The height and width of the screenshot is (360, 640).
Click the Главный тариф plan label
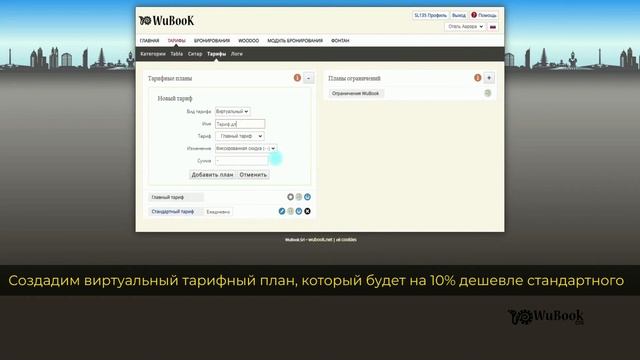click(x=176, y=197)
